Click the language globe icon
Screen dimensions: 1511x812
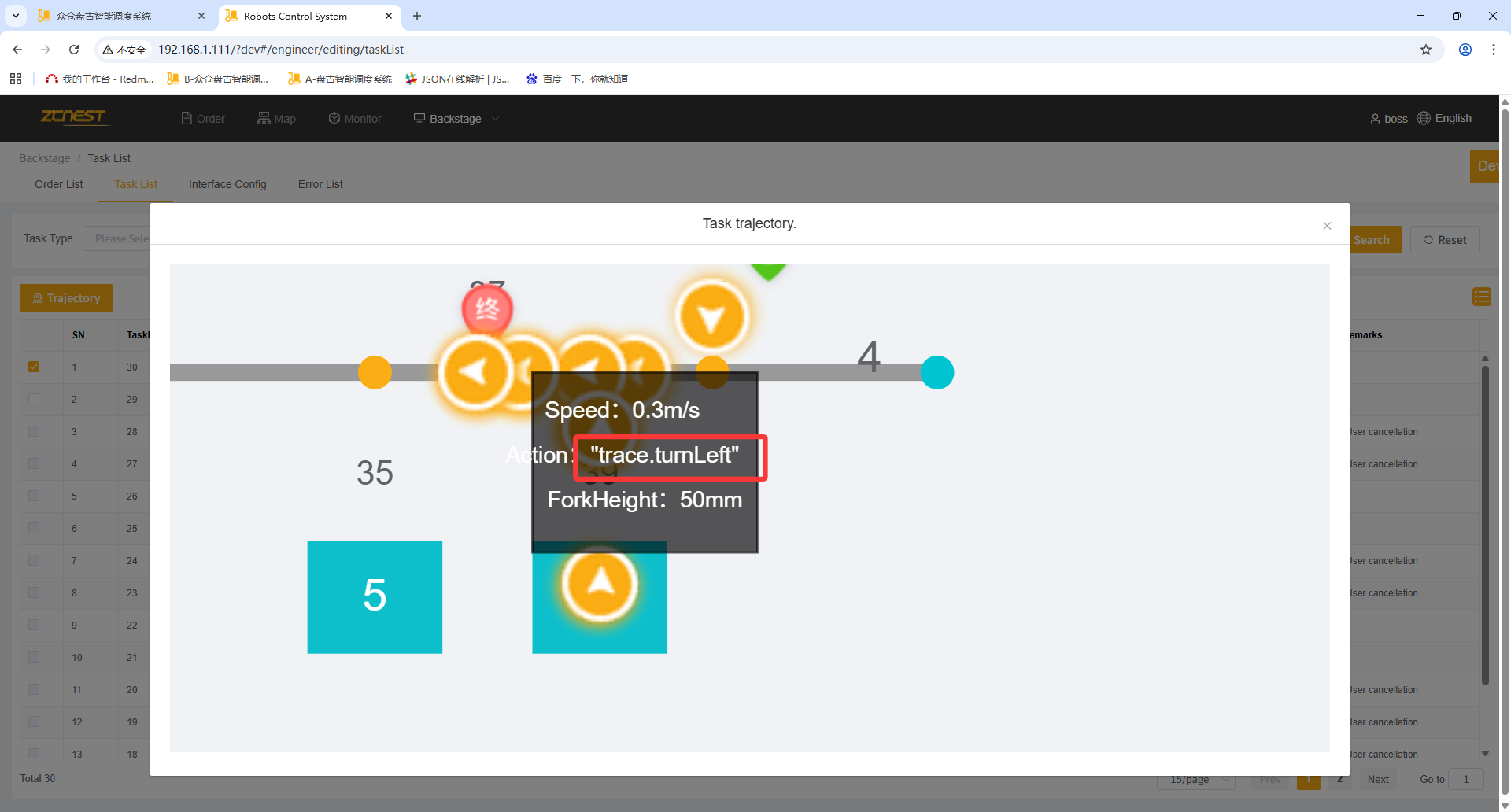(x=1424, y=118)
